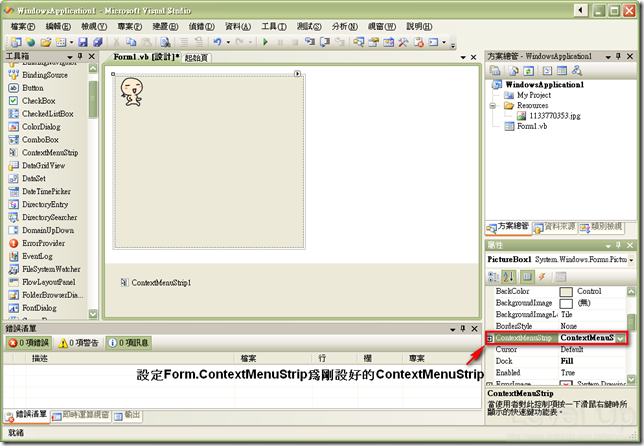Switch to the 起始頁 tab
This screenshot has width=644, height=446.
(x=196, y=58)
